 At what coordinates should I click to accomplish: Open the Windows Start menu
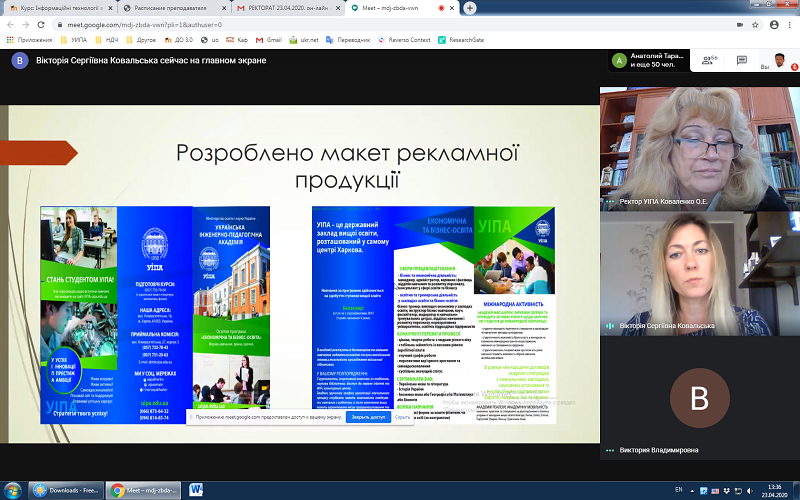pyautogui.click(x=12, y=490)
